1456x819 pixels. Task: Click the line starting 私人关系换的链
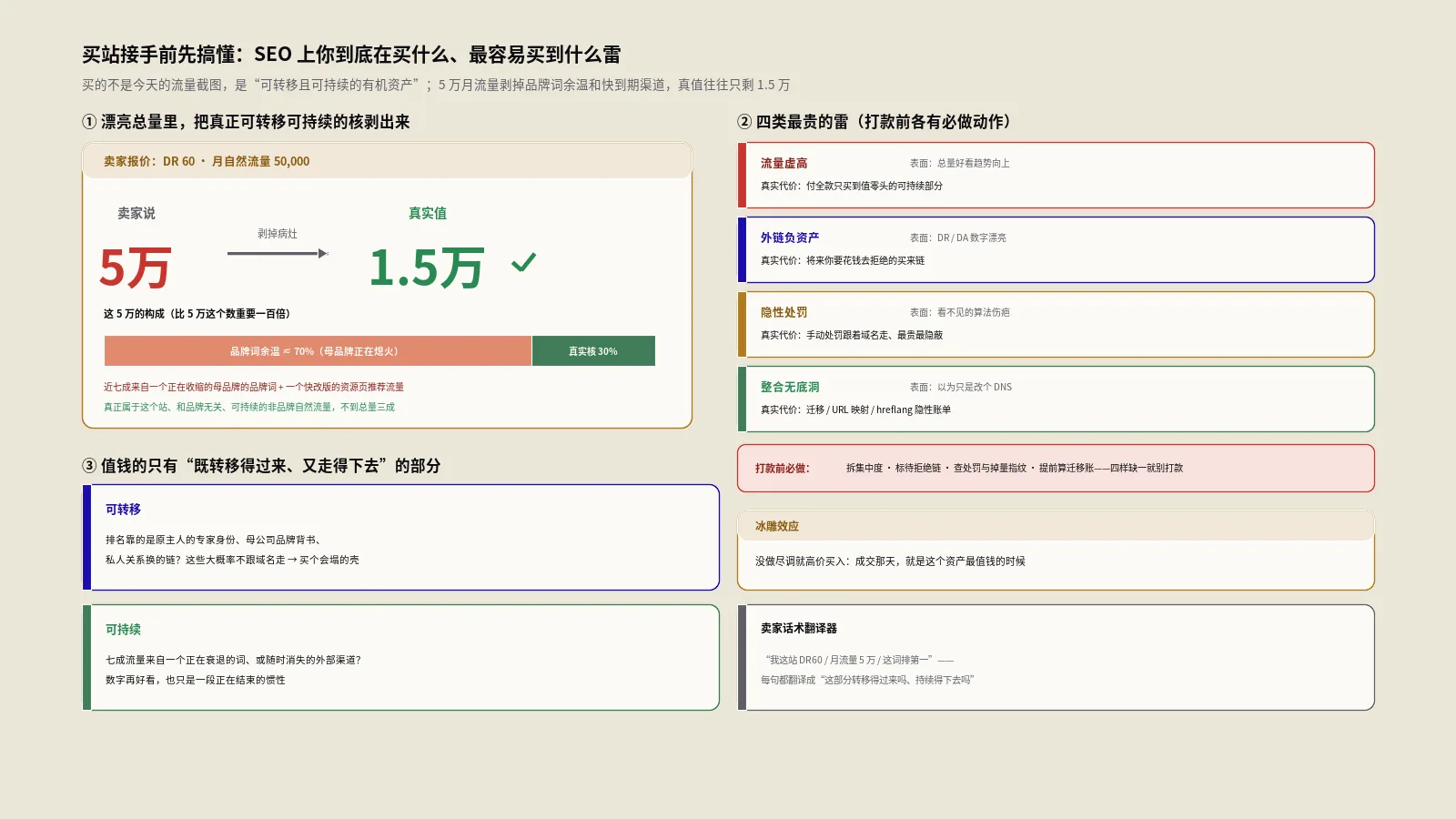point(232,561)
